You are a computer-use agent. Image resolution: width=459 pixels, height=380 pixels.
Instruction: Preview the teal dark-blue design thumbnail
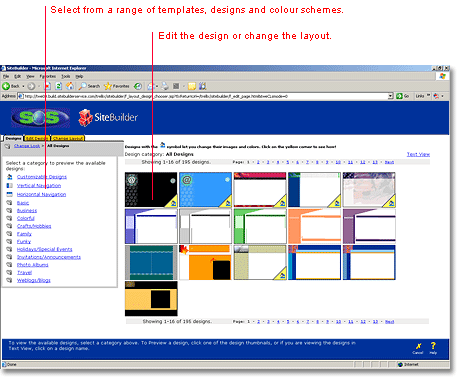[151, 262]
